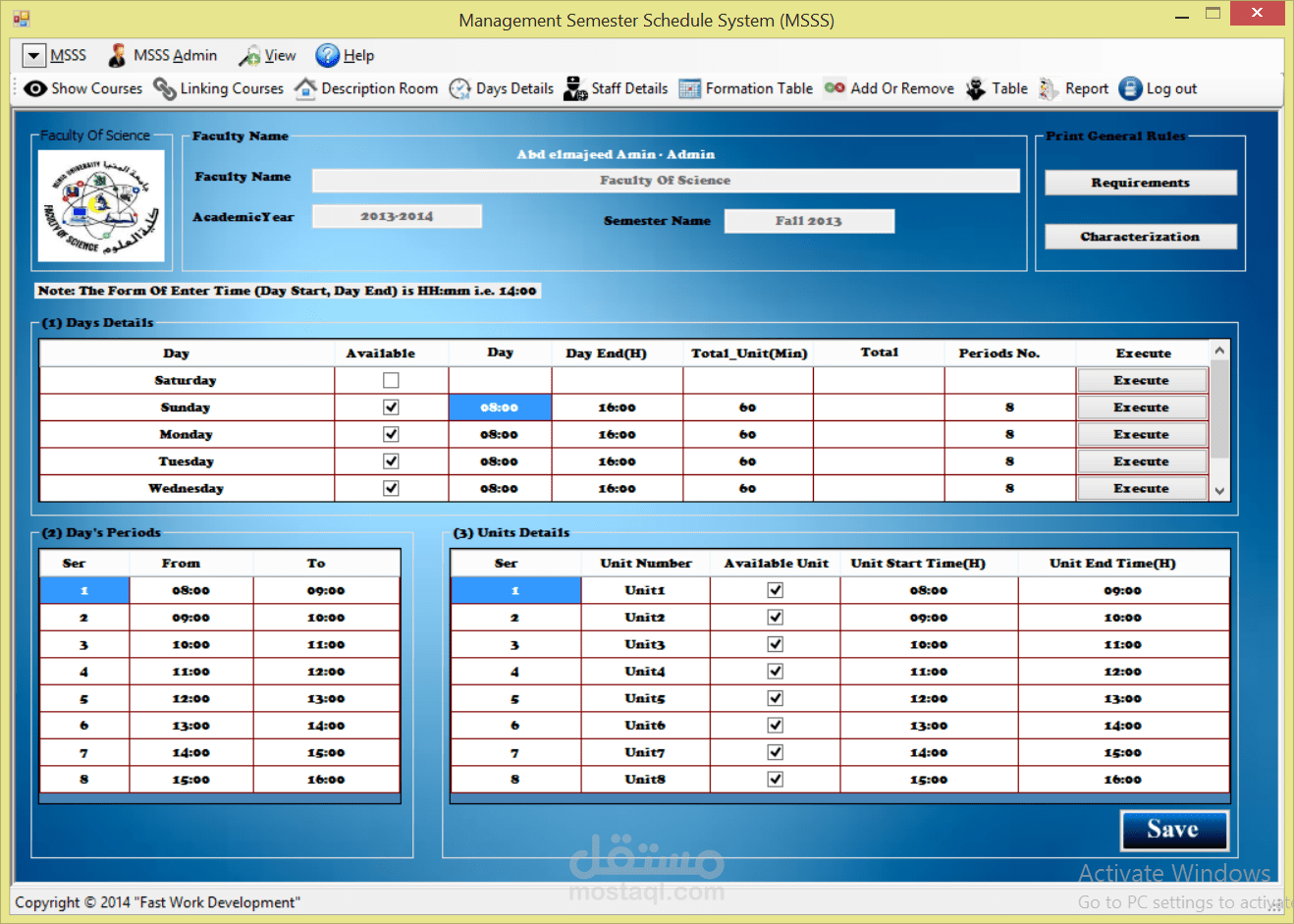Click the Faculty Of Science name field

(666, 181)
